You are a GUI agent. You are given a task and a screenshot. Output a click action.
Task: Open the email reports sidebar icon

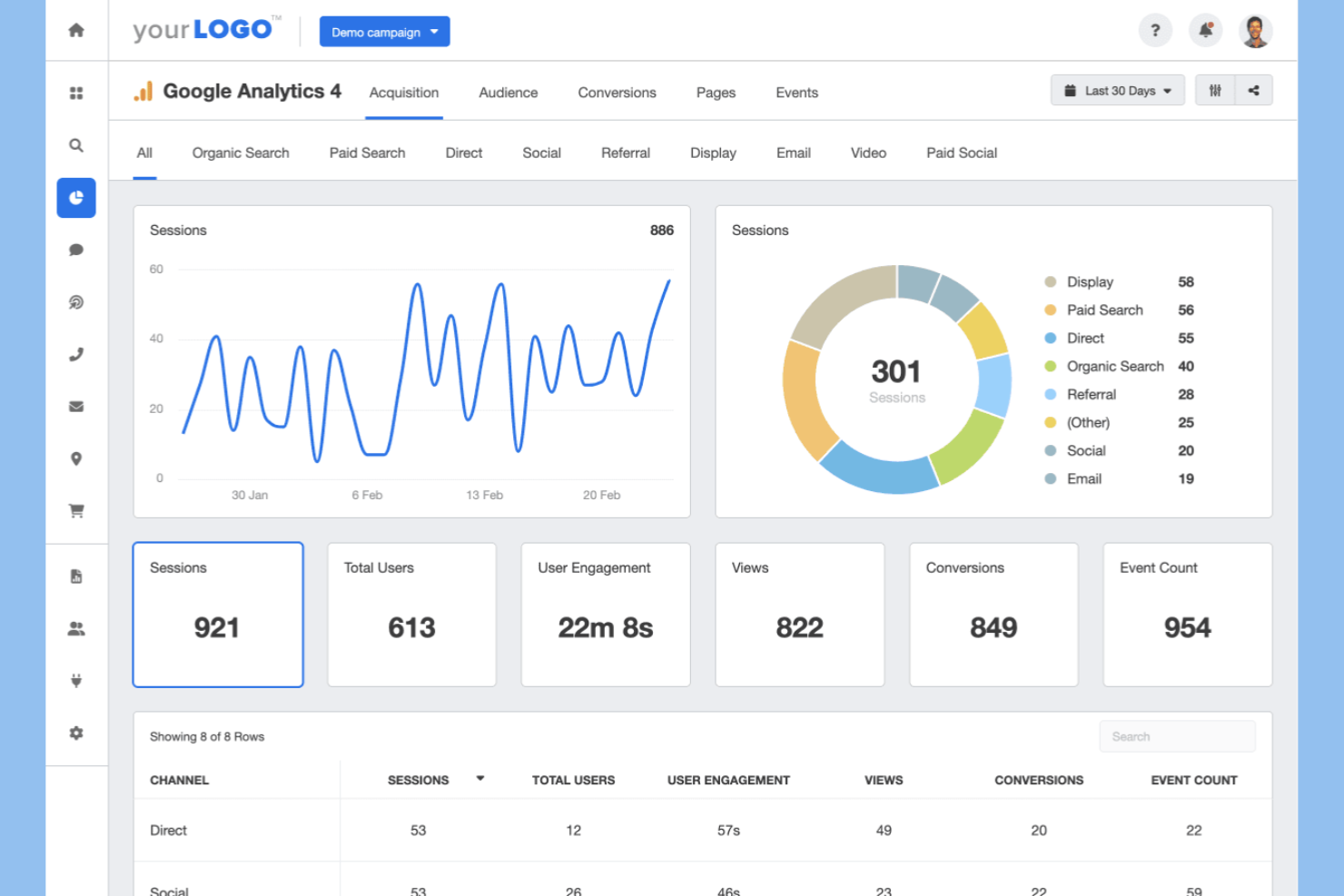pos(76,406)
